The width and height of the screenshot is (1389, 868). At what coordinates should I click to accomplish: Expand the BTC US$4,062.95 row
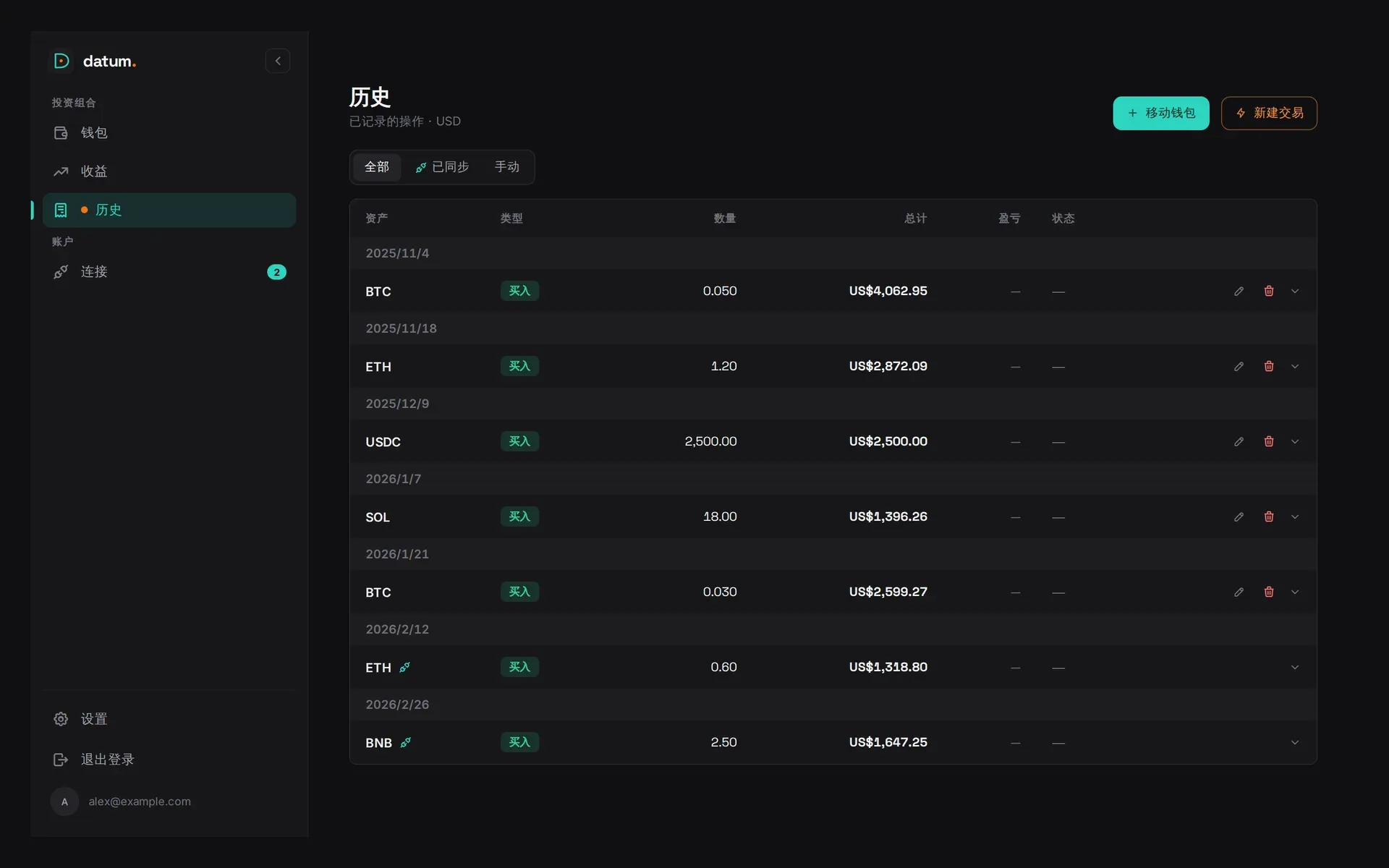[1295, 291]
